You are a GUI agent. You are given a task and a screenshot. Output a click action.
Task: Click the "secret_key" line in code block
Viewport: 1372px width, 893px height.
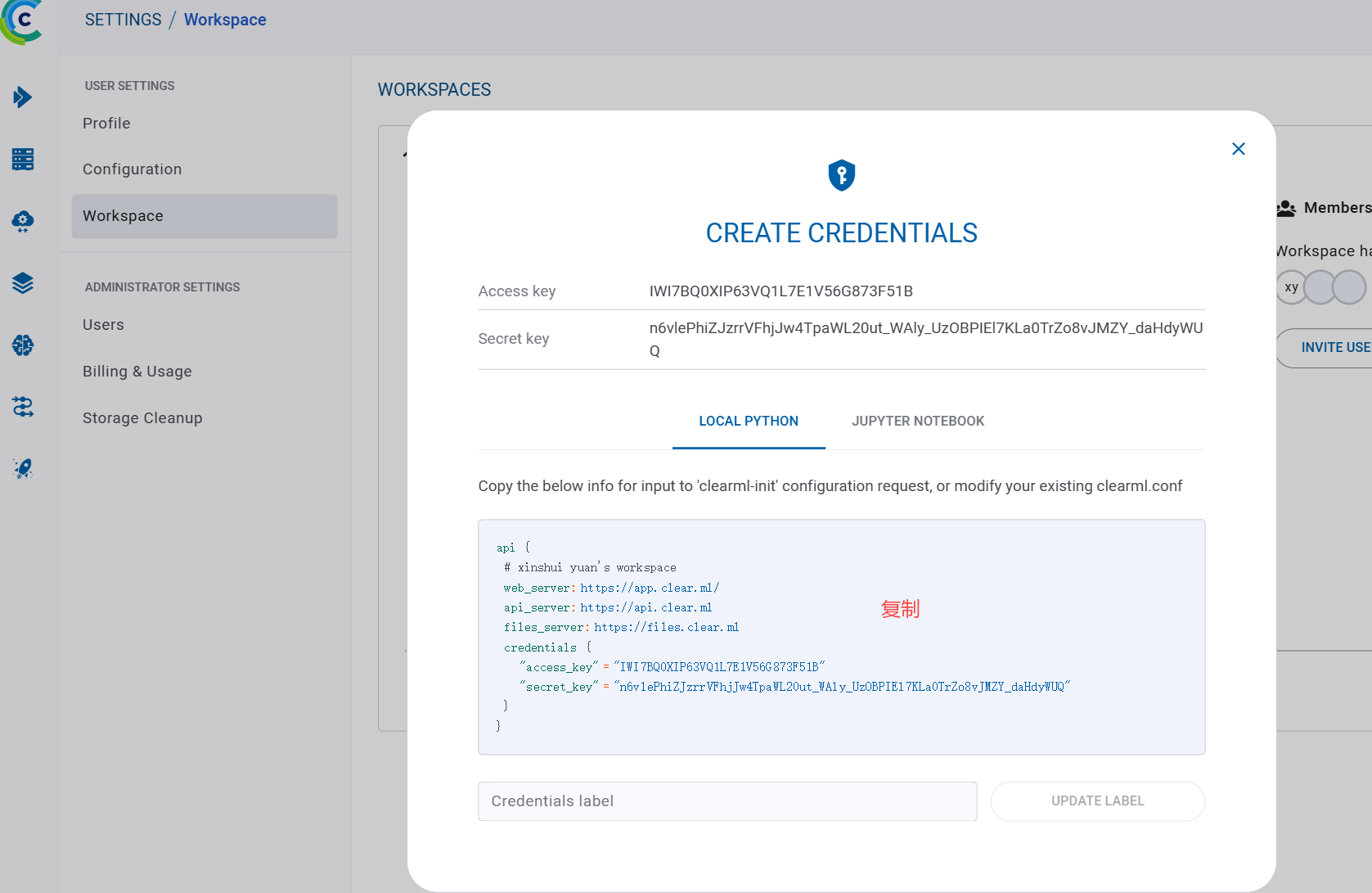pos(795,687)
